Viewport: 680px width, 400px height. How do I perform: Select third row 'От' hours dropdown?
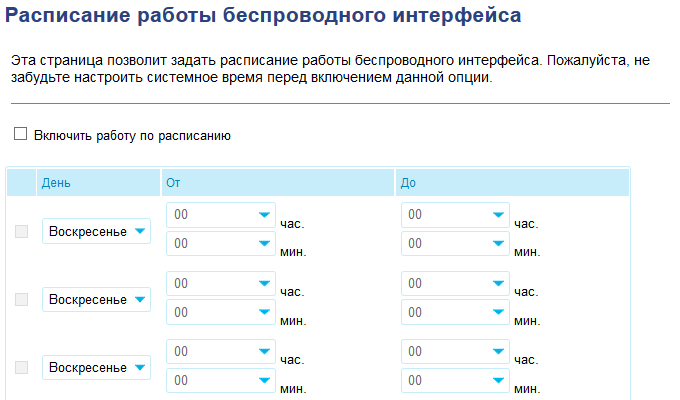pos(221,352)
